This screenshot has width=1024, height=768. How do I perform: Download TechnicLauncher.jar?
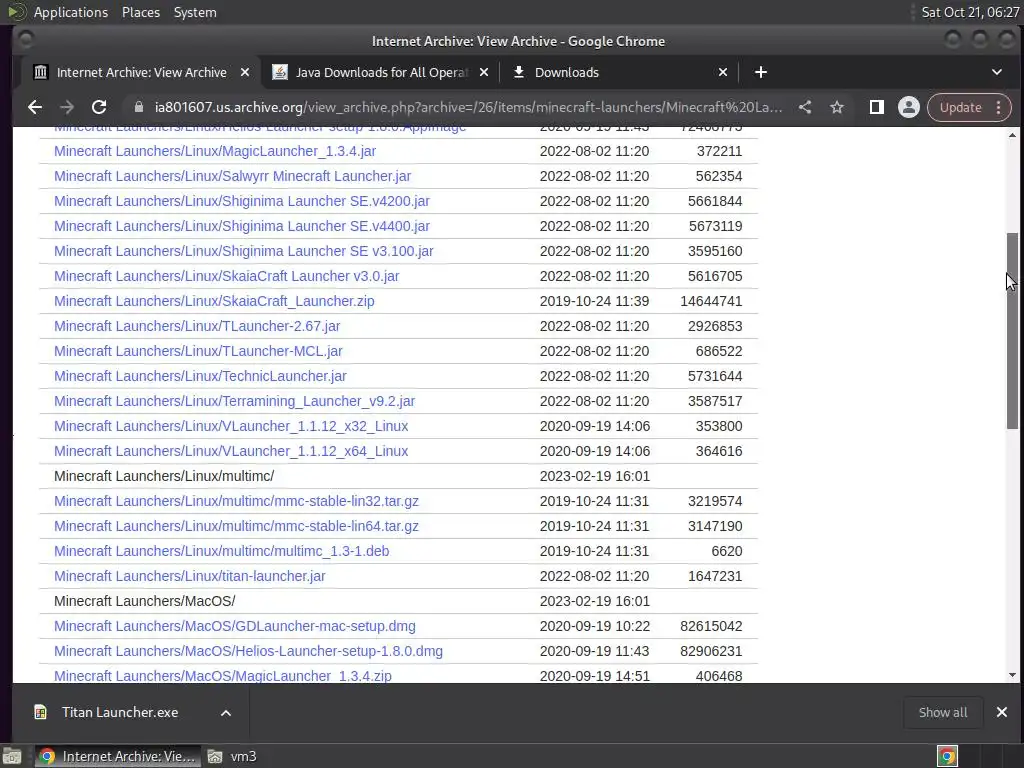coord(200,376)
